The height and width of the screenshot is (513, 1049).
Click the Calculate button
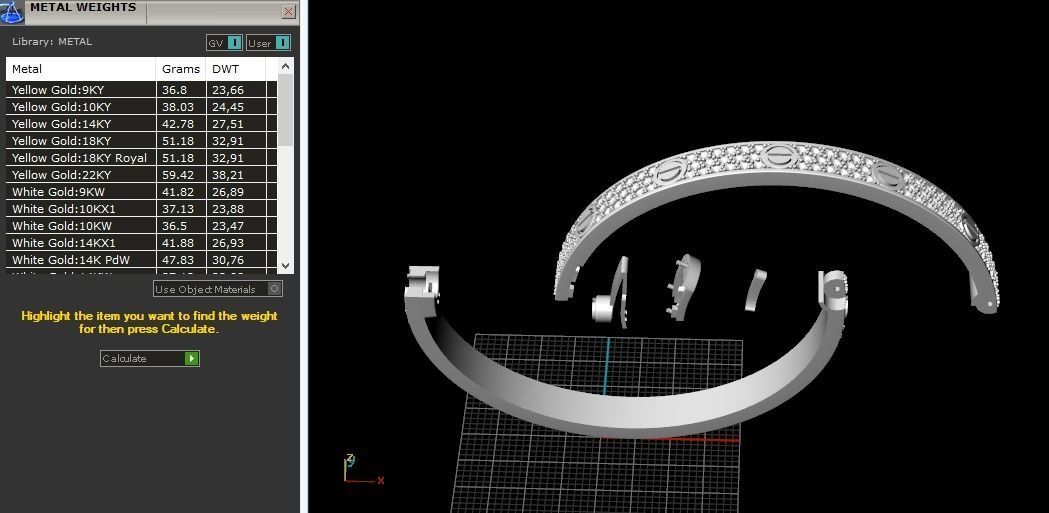[x=150, y=358]
